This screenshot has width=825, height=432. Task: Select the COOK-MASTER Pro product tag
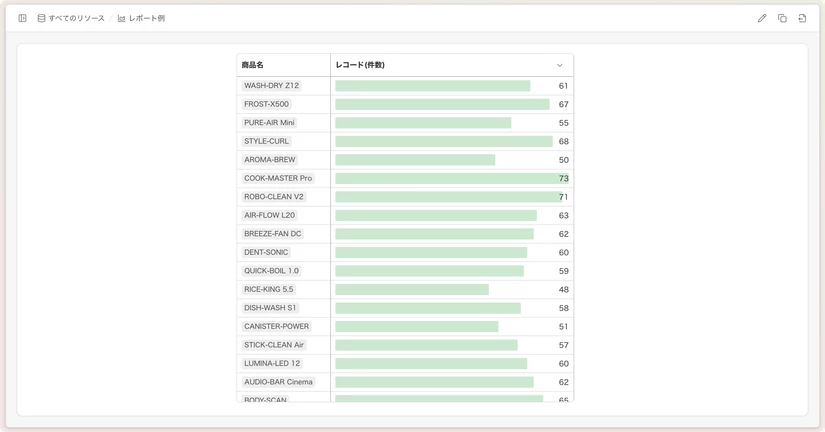click(x=278, y=178)
